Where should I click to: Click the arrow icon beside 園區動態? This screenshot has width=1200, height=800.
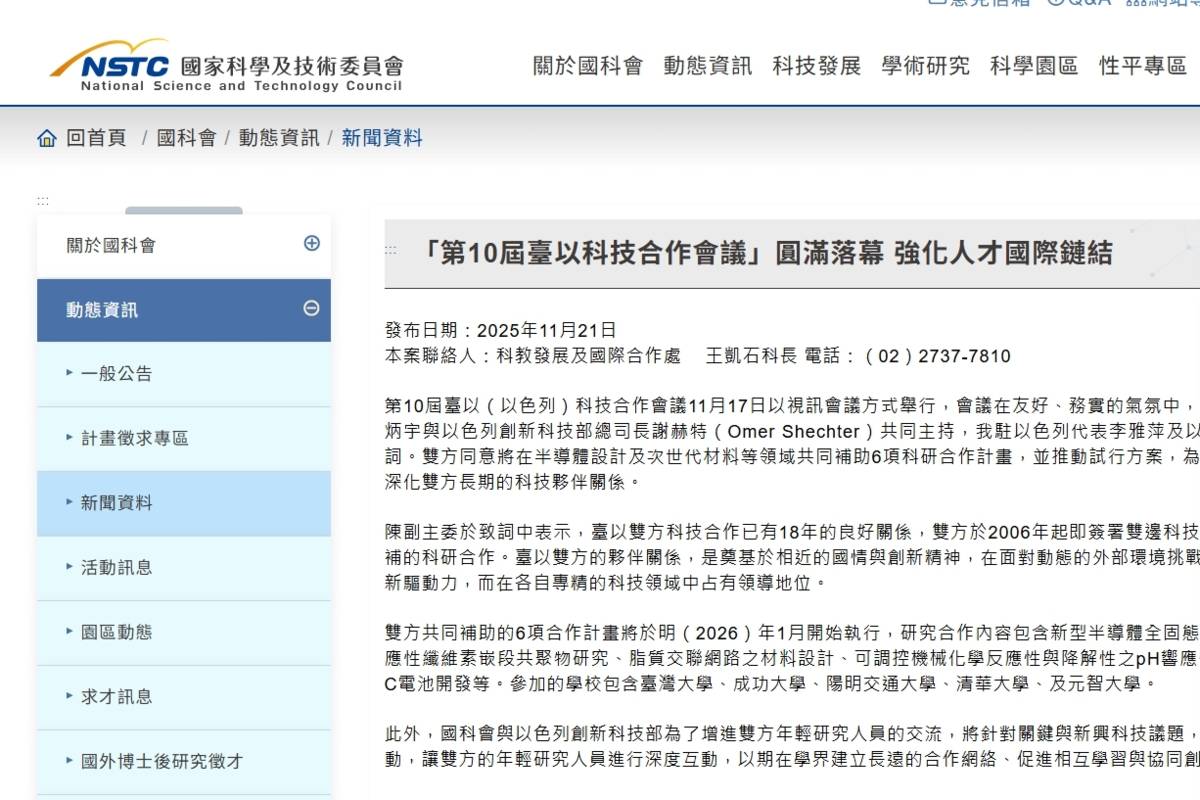[x=67, y=632]
